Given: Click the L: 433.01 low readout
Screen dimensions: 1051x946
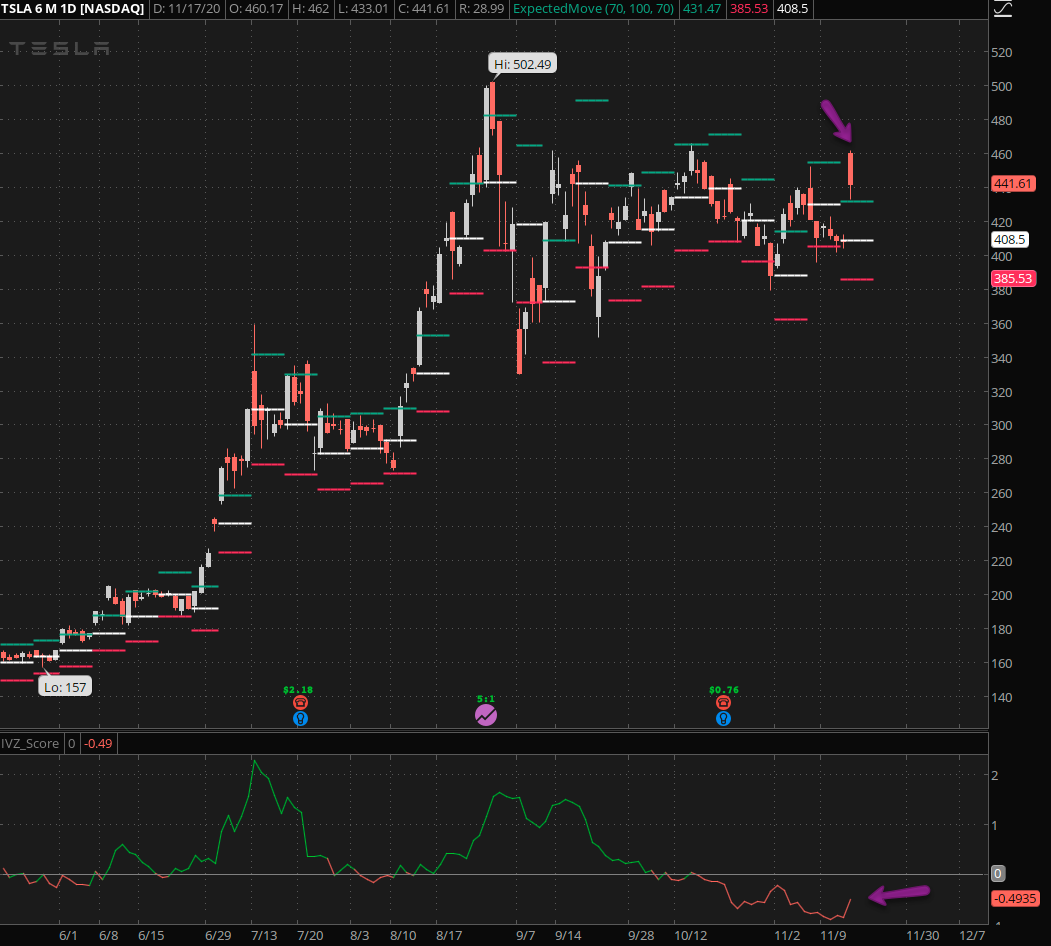Looking at the screenshot, I should (x=365, y=9).
